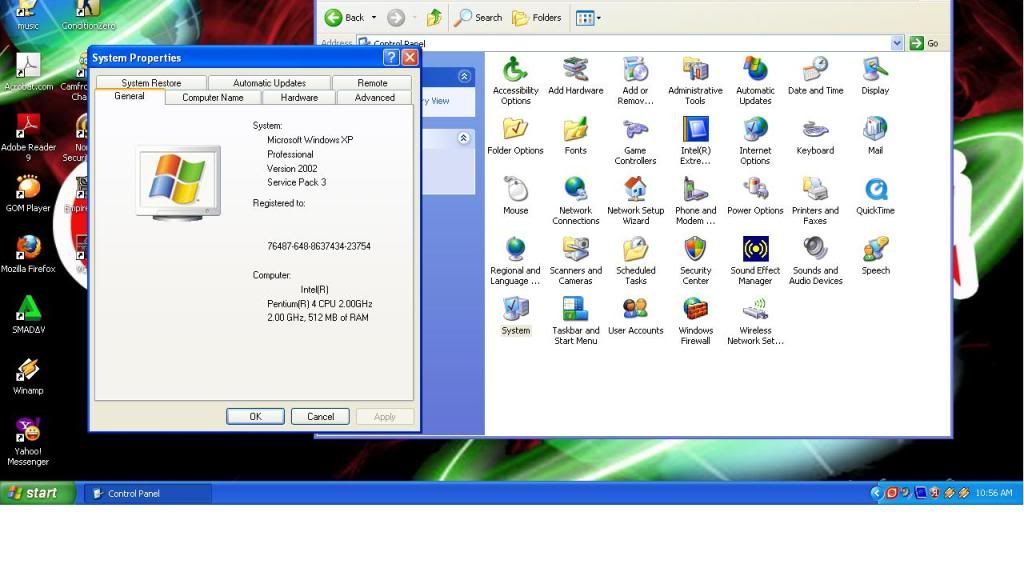Viewport: 1024px width, 576px height.
Task: Switch to the Automatic Updates tab
Action: (x=269, y=83)
